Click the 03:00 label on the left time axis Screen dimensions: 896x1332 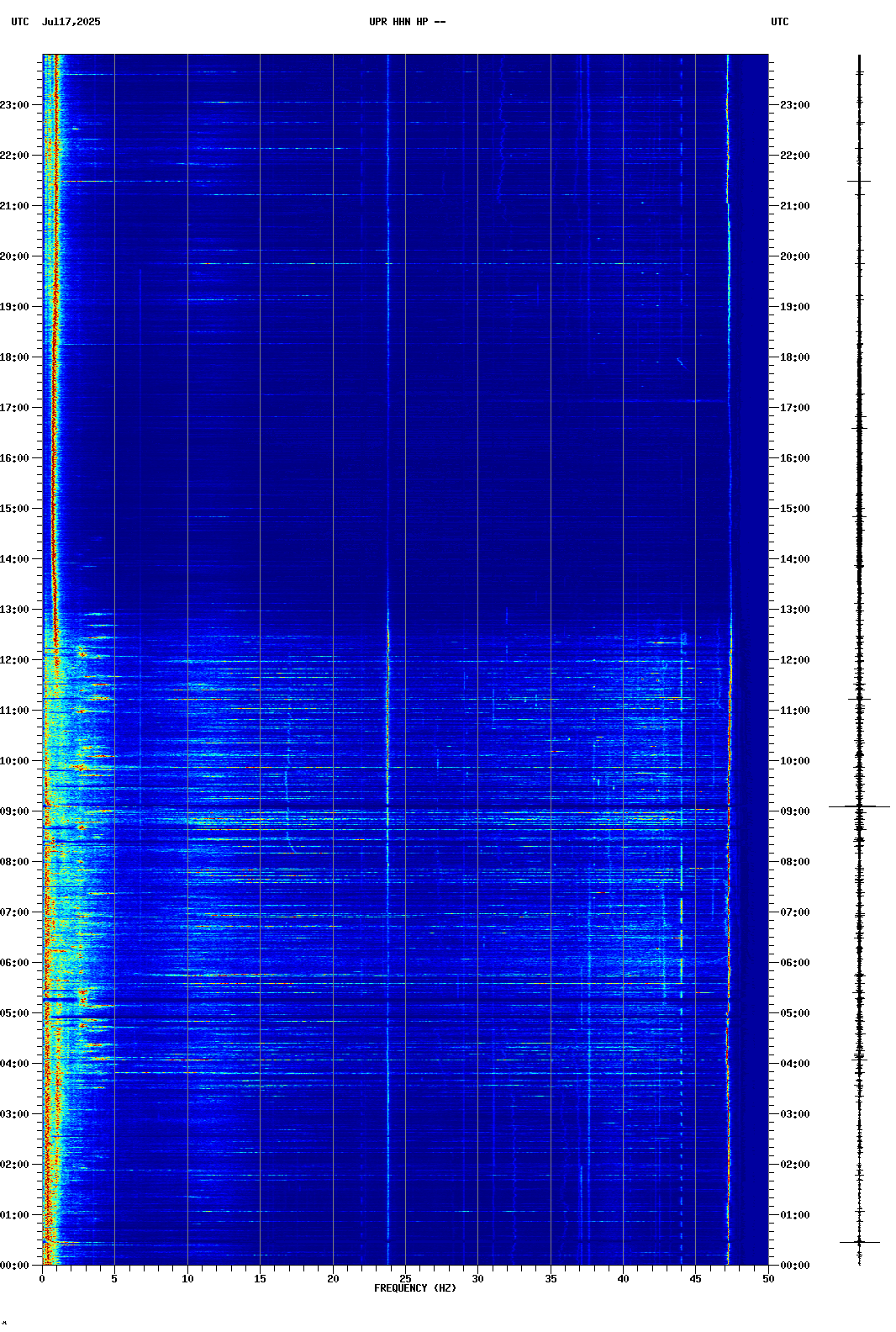pos(14,1114)
